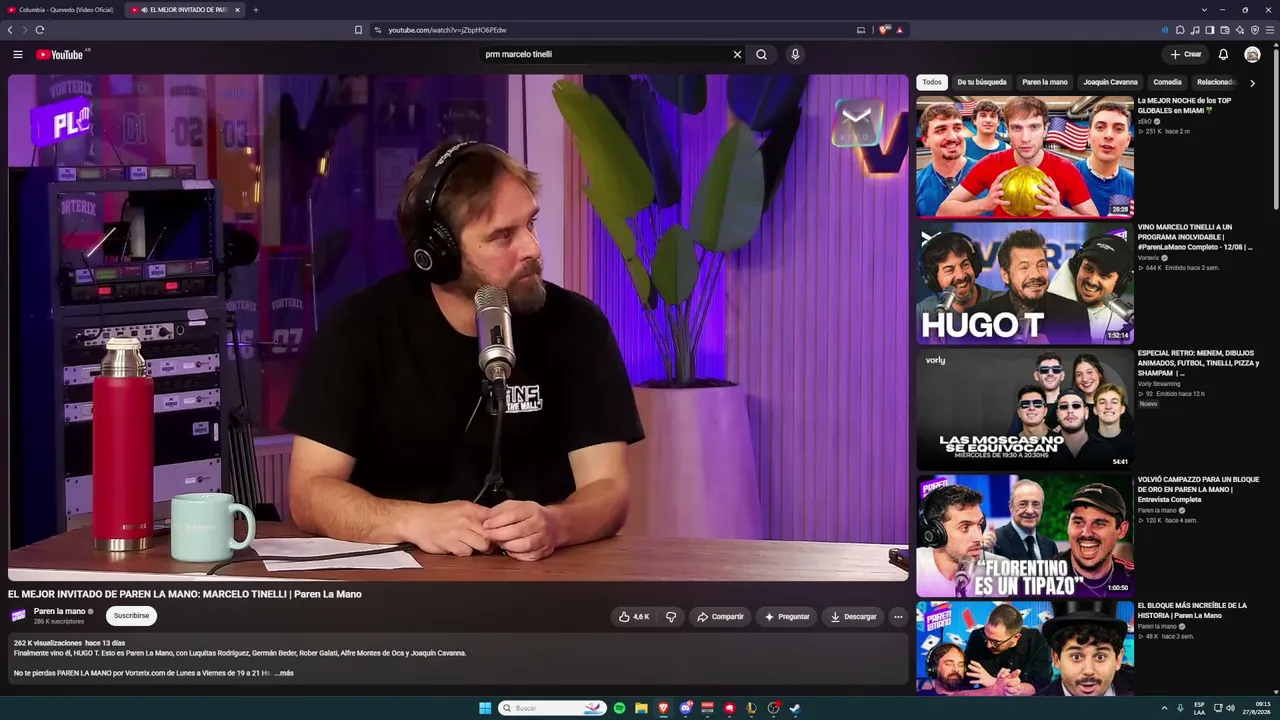Open the account avatar menu
Viewport: 1280px width, 720px height.
1252,54
